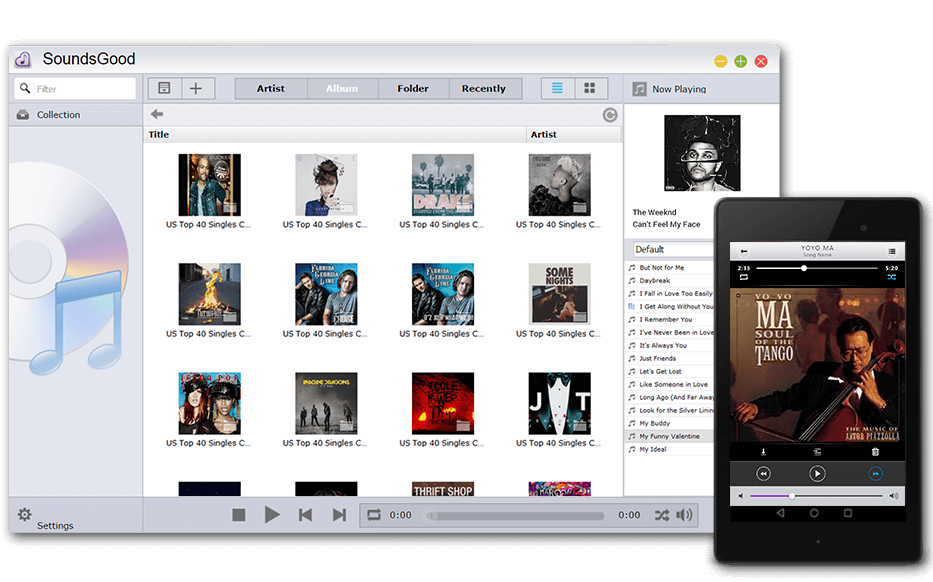
Task: Open the Drake album thumbnail
Action: 443,185
